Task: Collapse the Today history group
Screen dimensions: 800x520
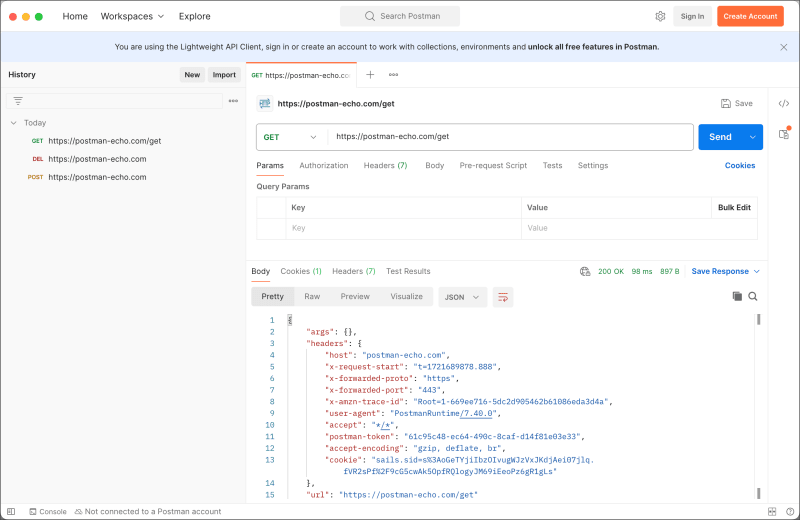Action: coord(14,123)
